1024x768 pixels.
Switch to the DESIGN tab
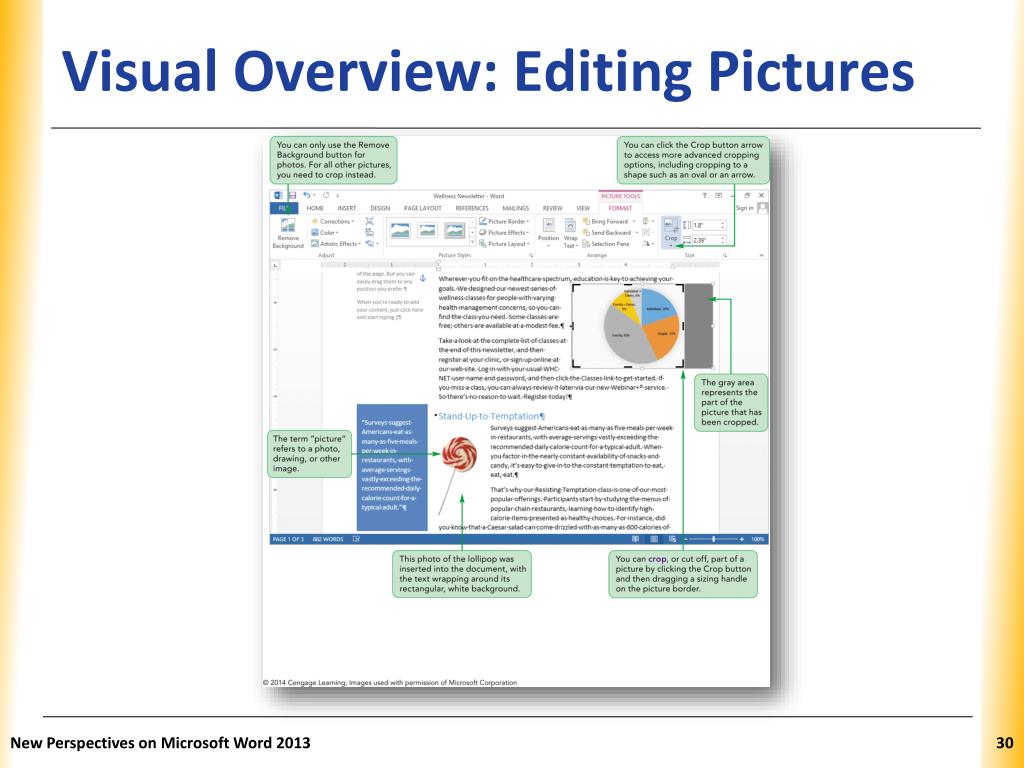pos(380,208)
